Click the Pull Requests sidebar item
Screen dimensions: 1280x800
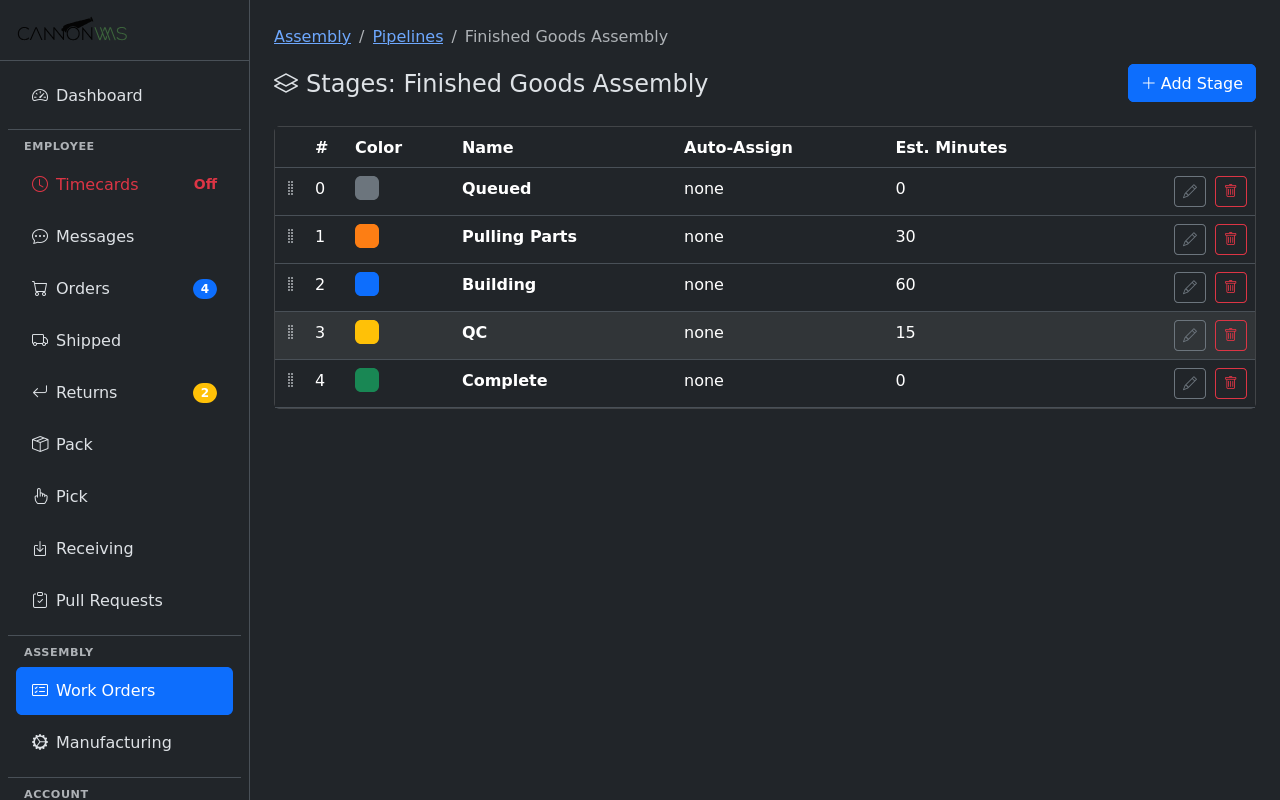tap(109, 600)
